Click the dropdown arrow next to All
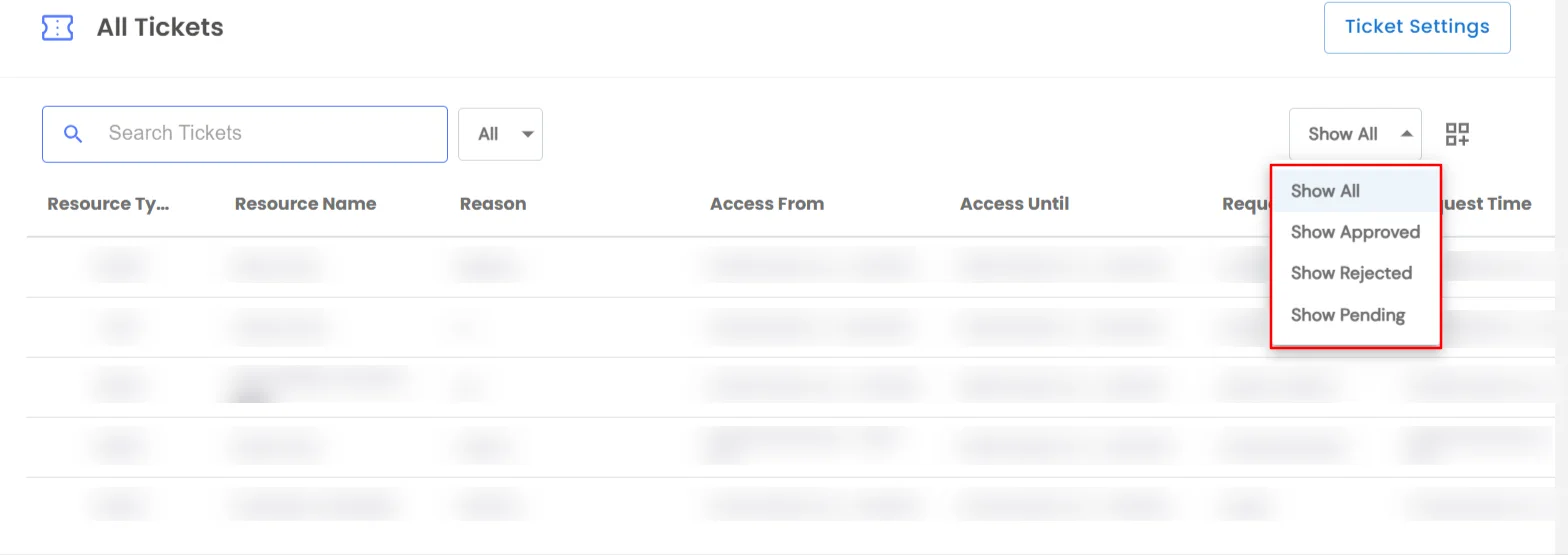This screenshot has width=1568, height=555. (x=527, y=134)
